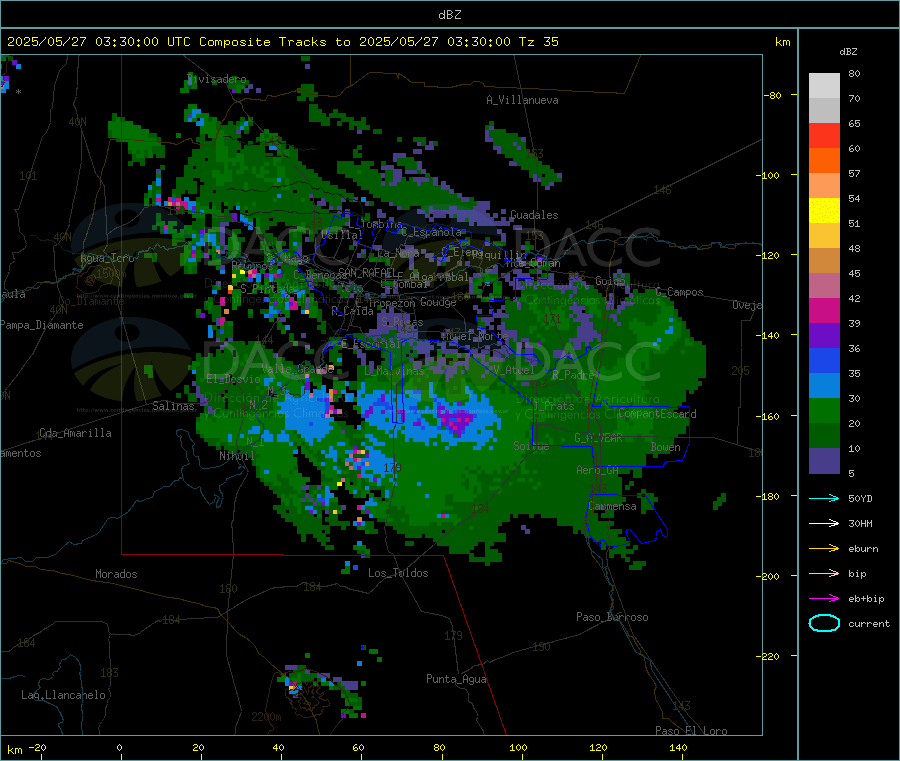
Task: Click the 'Carmensa' map label
Action: (x=612, y=506)
